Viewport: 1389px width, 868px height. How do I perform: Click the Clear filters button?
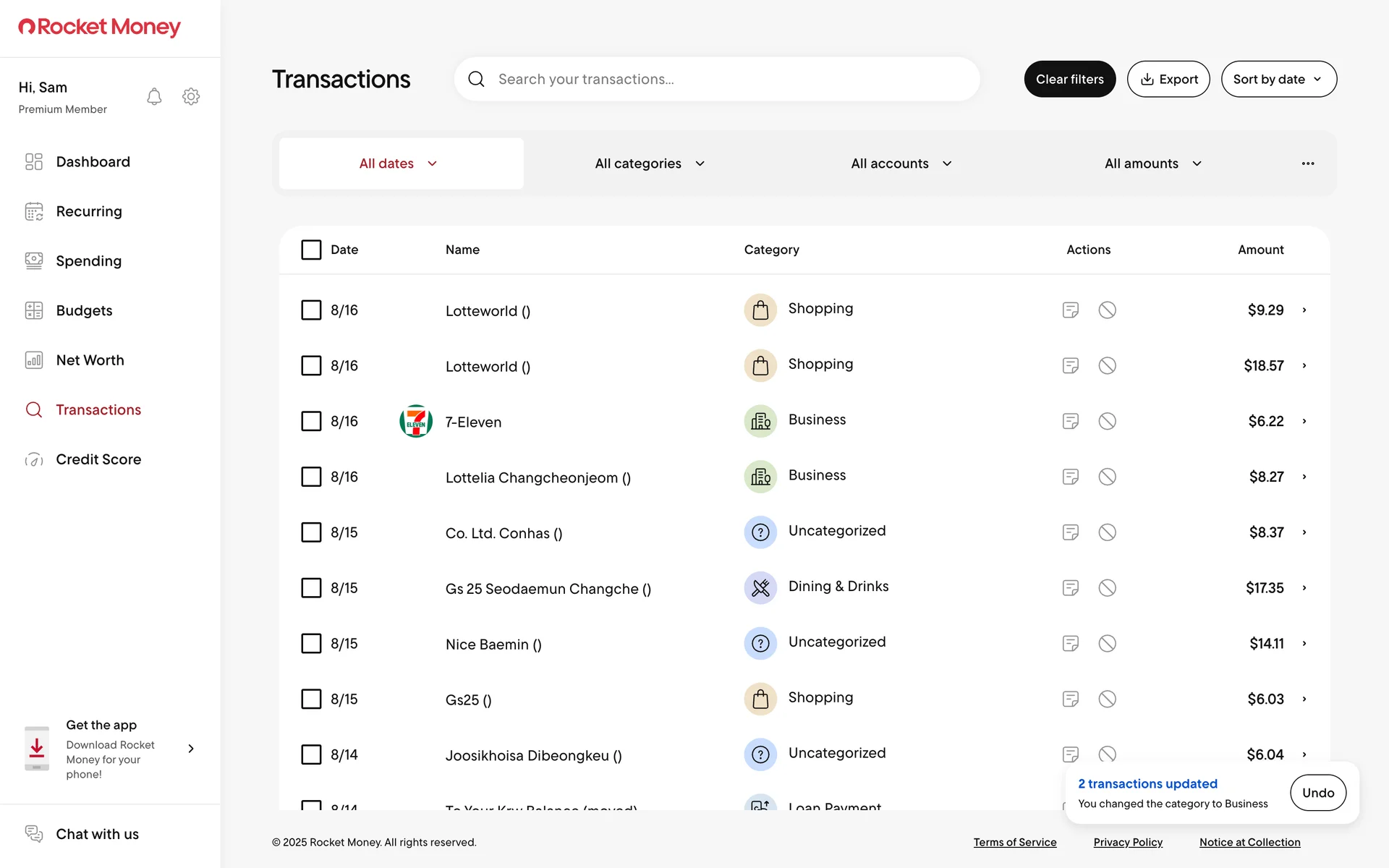(1069, 79)
